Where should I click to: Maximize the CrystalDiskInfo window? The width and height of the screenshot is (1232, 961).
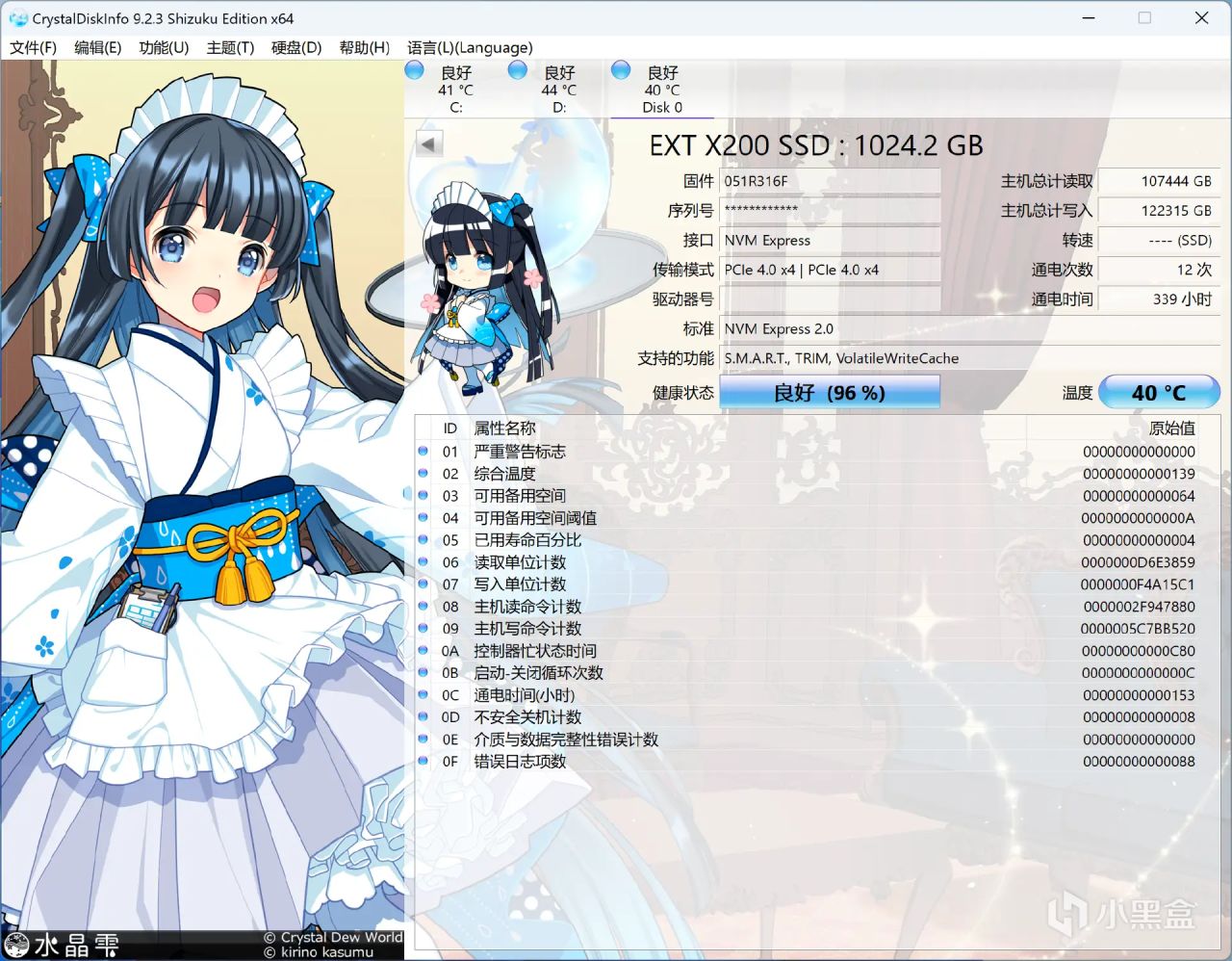pyautogui.click(x=1144, y=18)
